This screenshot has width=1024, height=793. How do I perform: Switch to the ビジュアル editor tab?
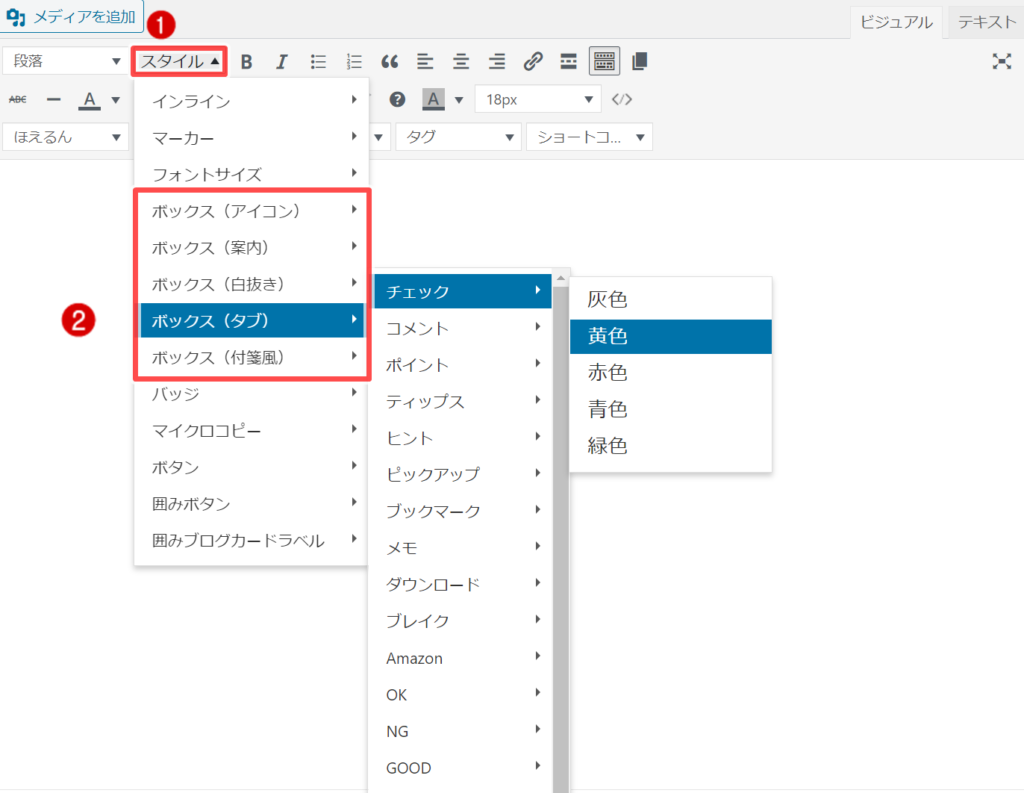(896, 22)
